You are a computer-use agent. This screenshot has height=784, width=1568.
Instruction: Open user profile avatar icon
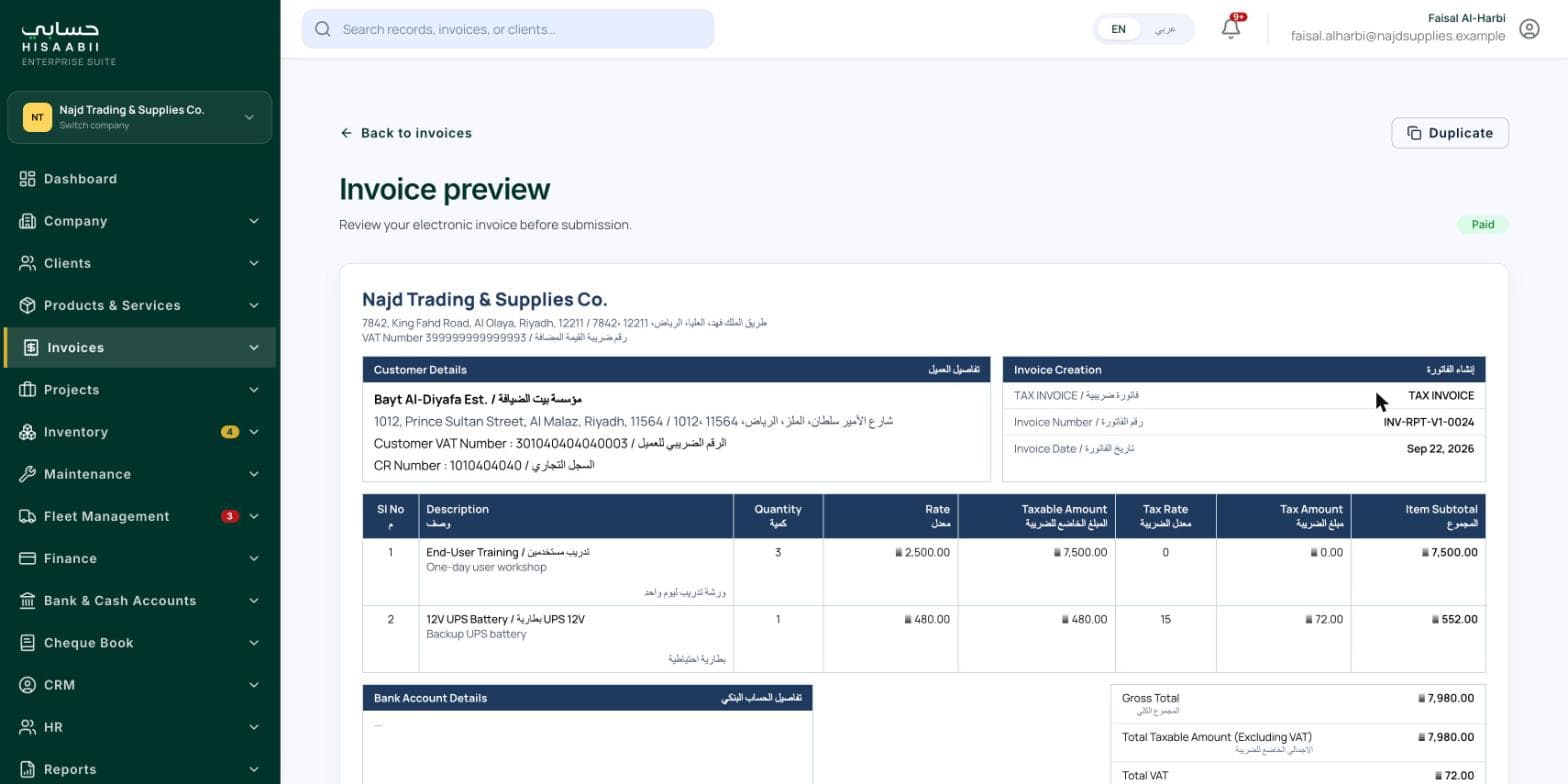[x=1529, y=29]
